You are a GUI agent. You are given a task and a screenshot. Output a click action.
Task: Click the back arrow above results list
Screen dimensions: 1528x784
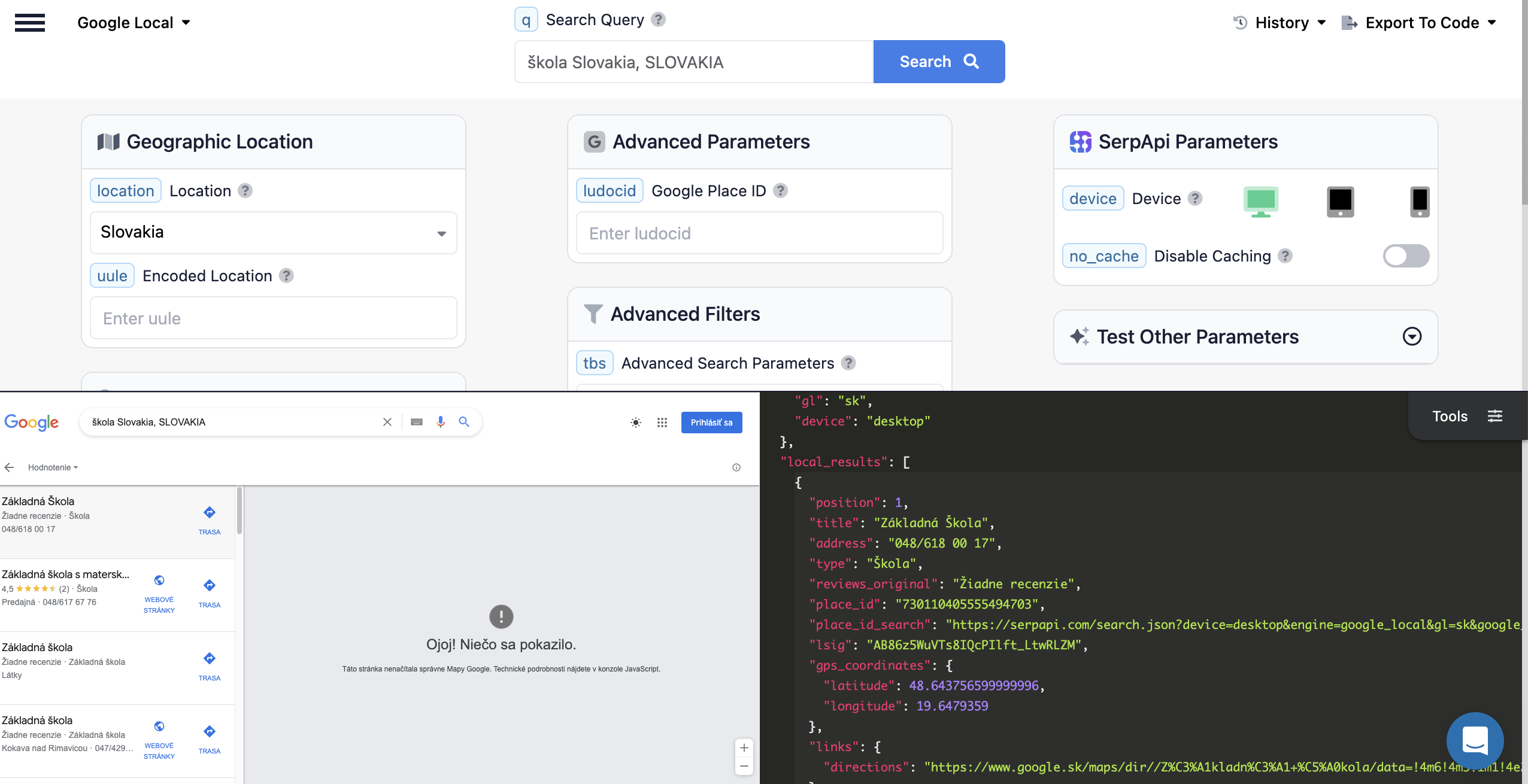click(x=10, y=467)
